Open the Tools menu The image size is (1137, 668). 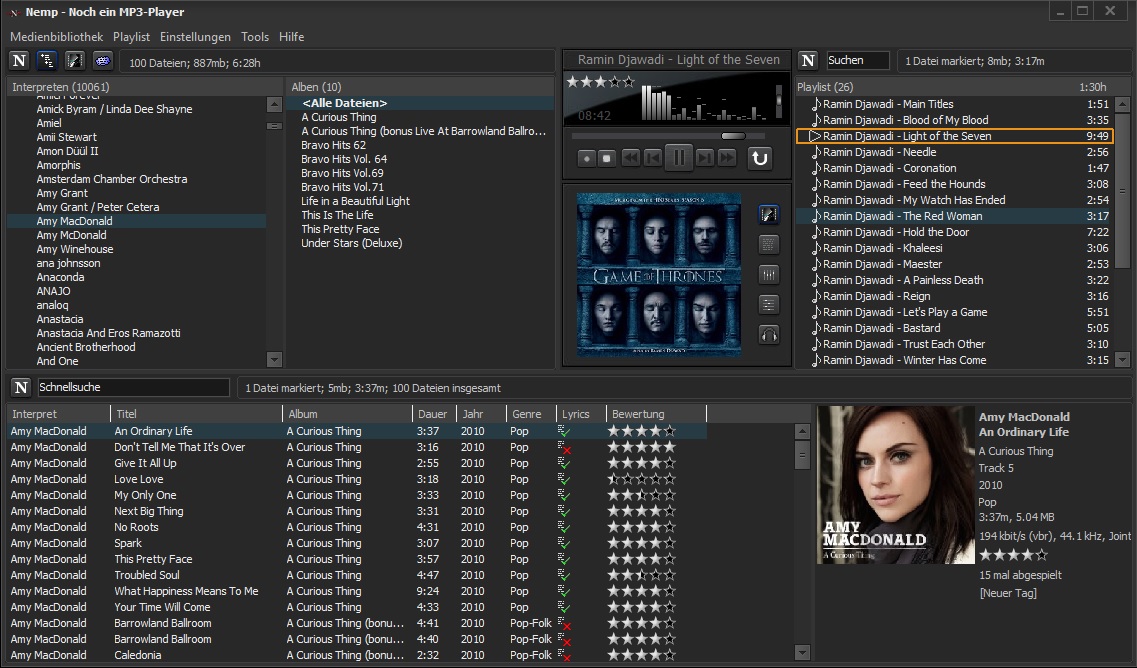[255, 37]
